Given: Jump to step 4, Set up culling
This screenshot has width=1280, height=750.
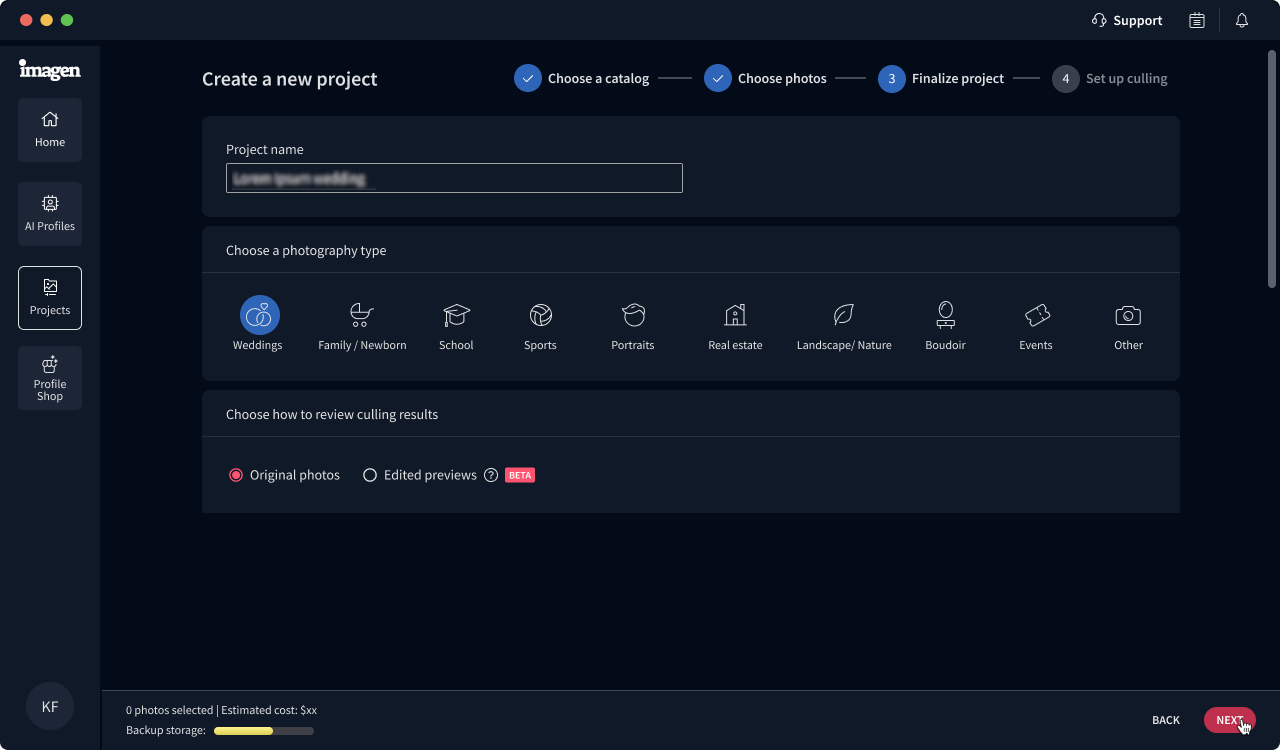Looking at the screenshot, I should (x=1110, y=78).
